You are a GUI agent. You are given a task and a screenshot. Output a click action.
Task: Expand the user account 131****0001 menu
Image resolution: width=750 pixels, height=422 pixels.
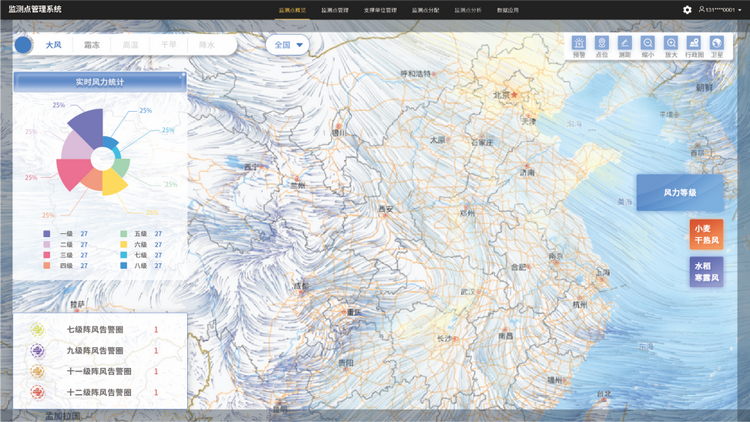click(x=721, y=9)
